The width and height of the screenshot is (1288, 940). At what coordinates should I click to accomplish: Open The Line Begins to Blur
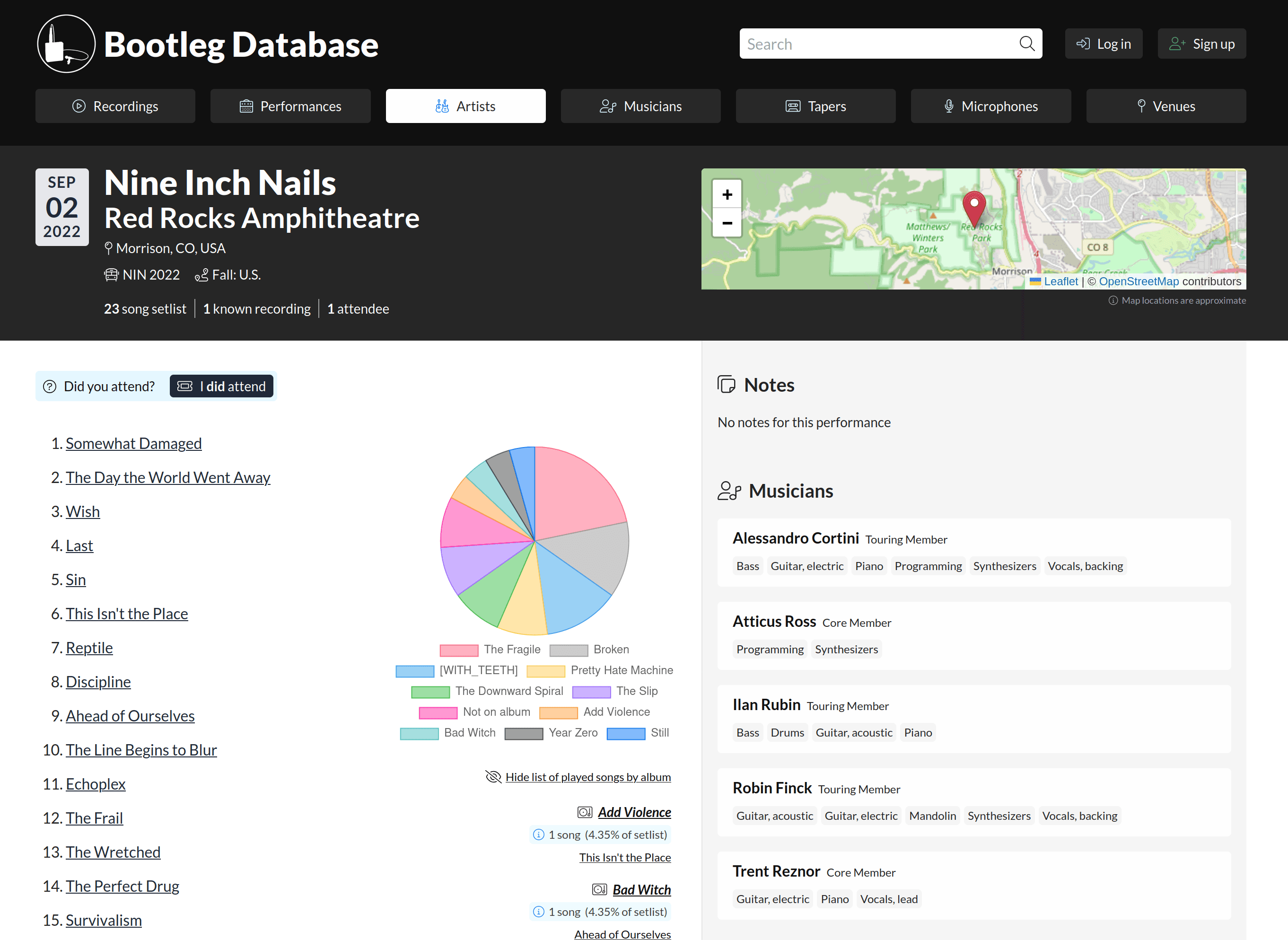pos(141,750)
